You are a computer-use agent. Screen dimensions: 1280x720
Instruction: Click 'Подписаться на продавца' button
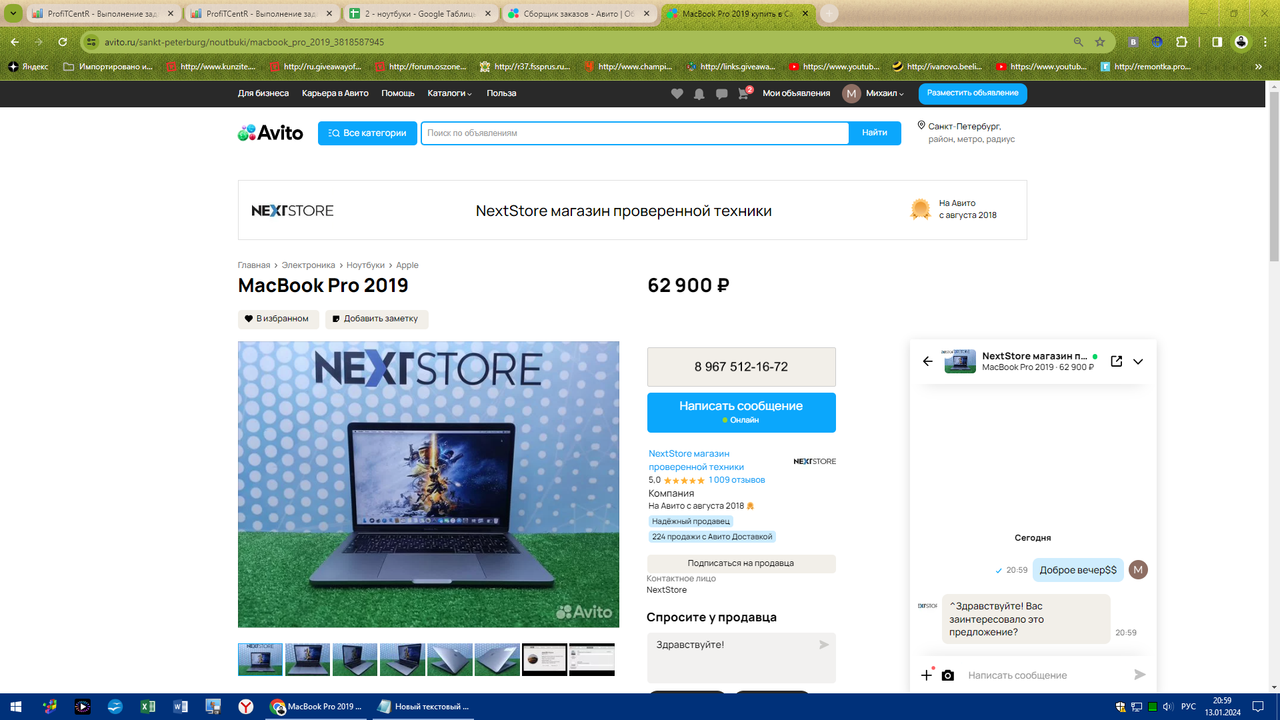point(741,563)
